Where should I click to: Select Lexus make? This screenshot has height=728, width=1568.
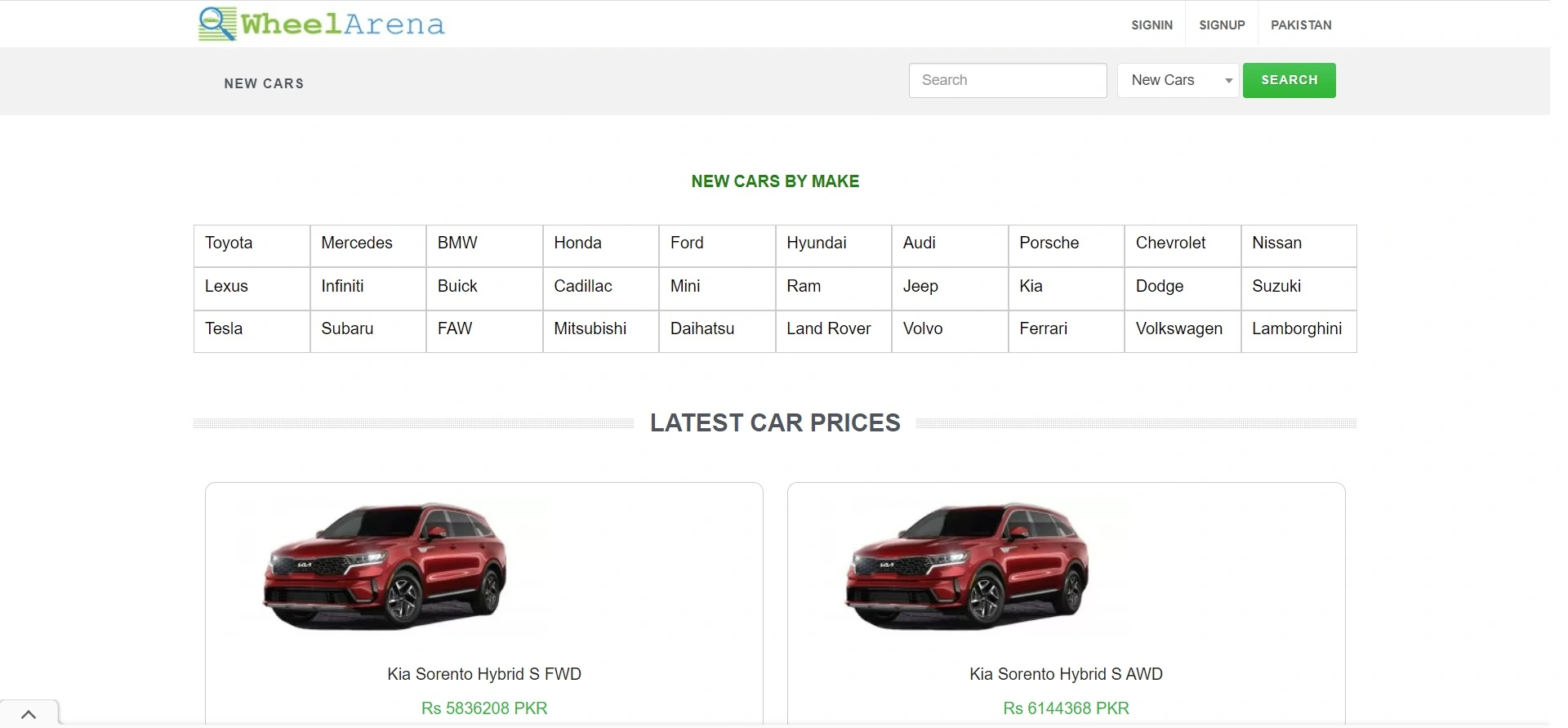[226, 286]
